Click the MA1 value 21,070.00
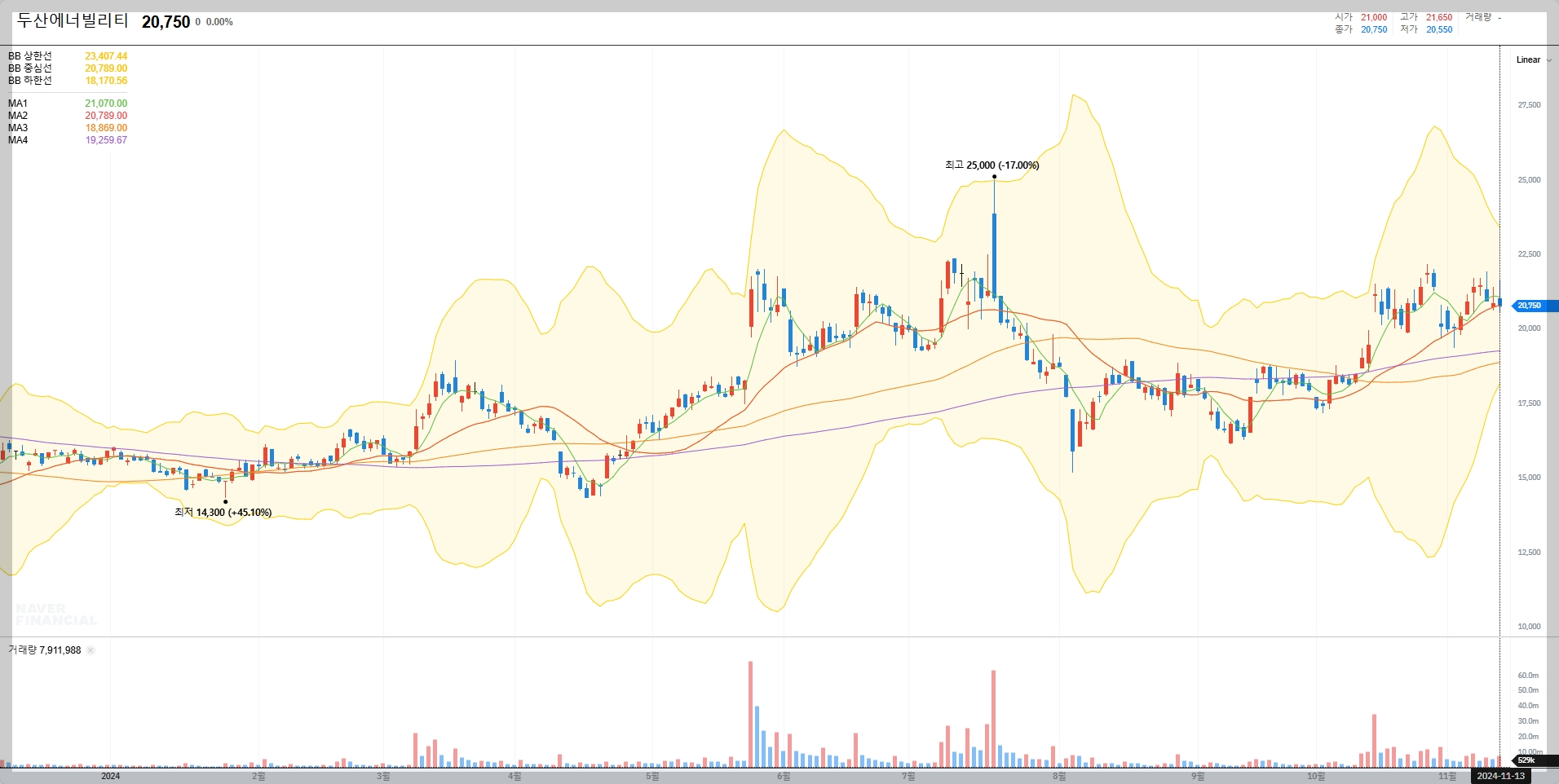The image size is (1559, 784). tap(106, 104)
